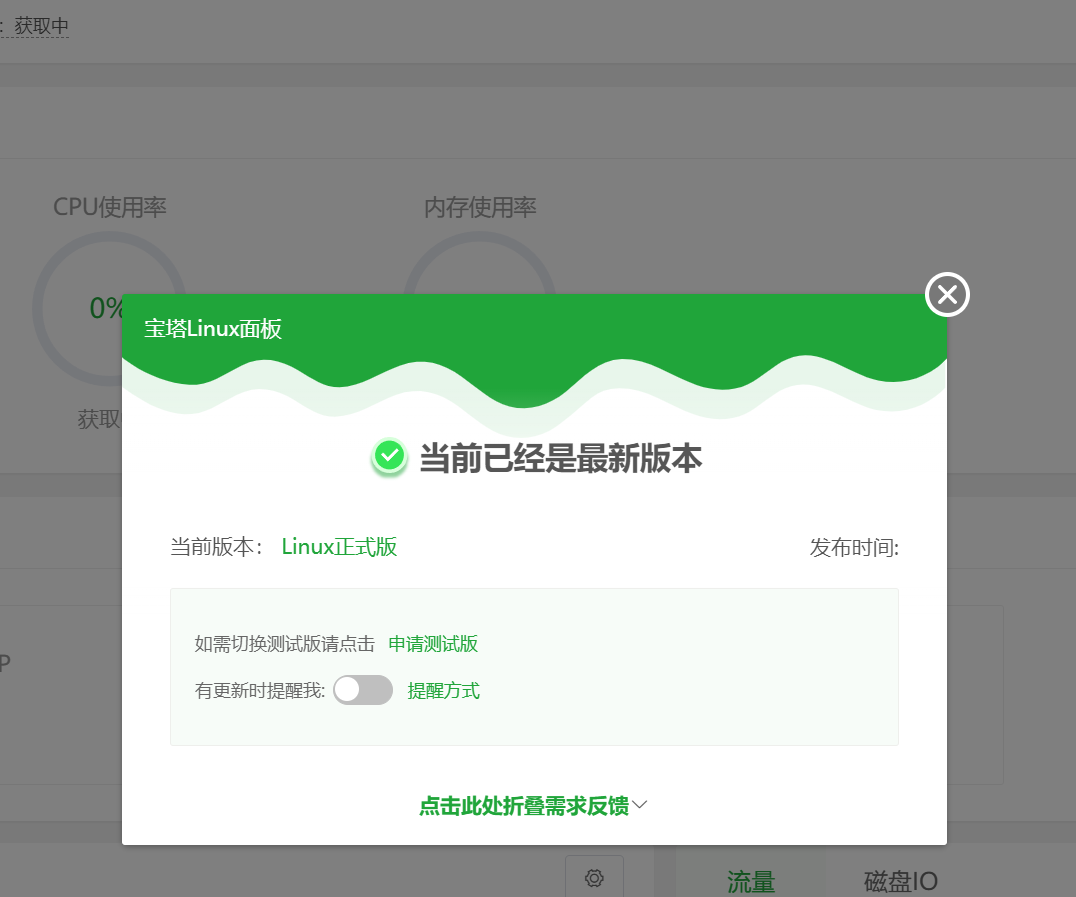Collapse 点击此处折叠需求反馈 section
Image resolution: width=1076 pixels, height=897 pixels.
tap(533, 805)
